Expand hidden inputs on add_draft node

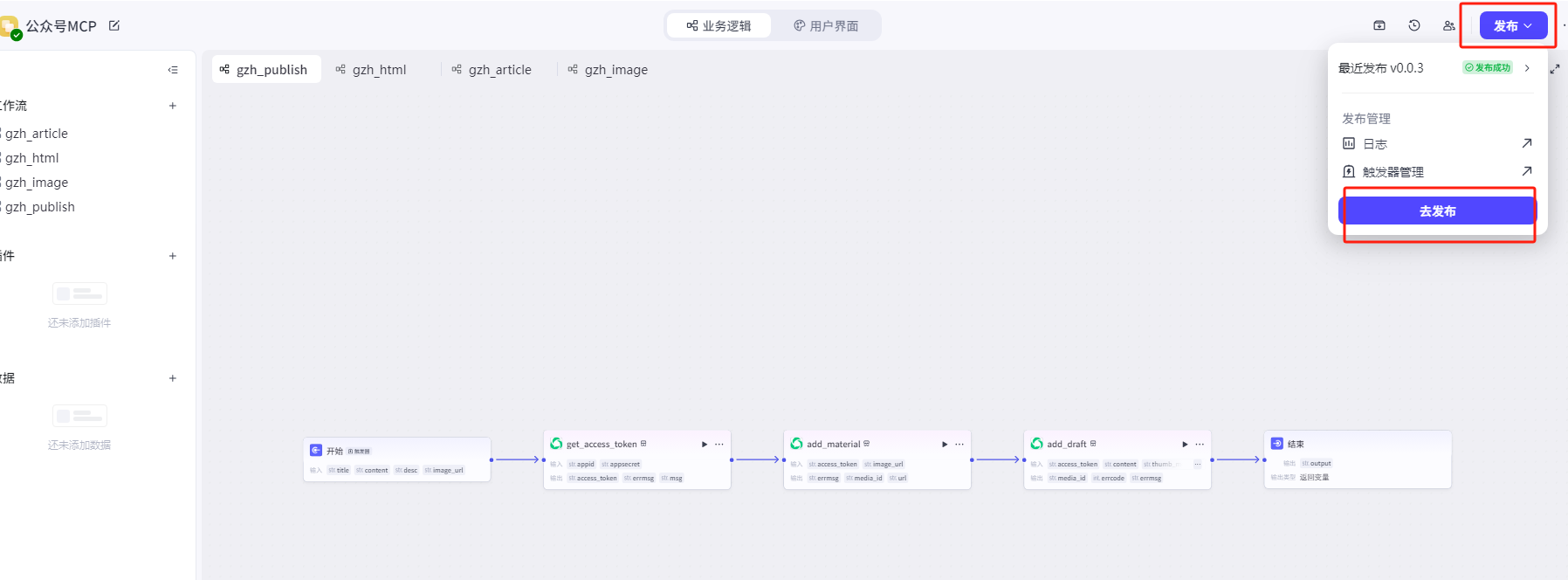pos(1197,465)
